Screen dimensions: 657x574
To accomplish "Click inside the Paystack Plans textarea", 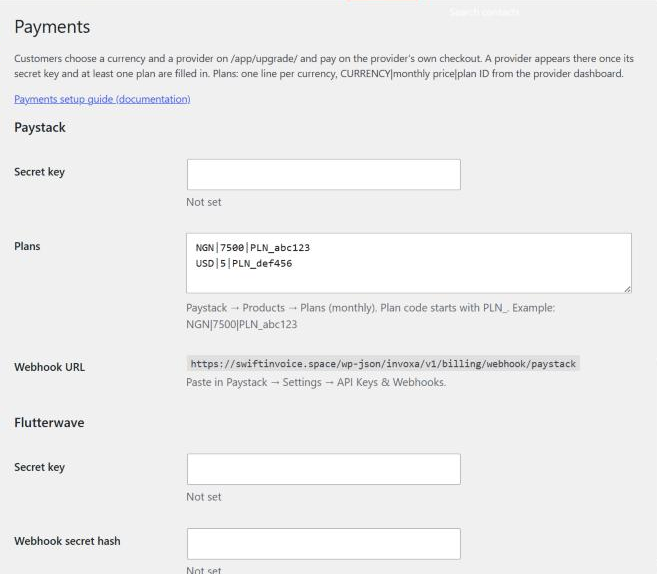I will (x=409, y=263).
